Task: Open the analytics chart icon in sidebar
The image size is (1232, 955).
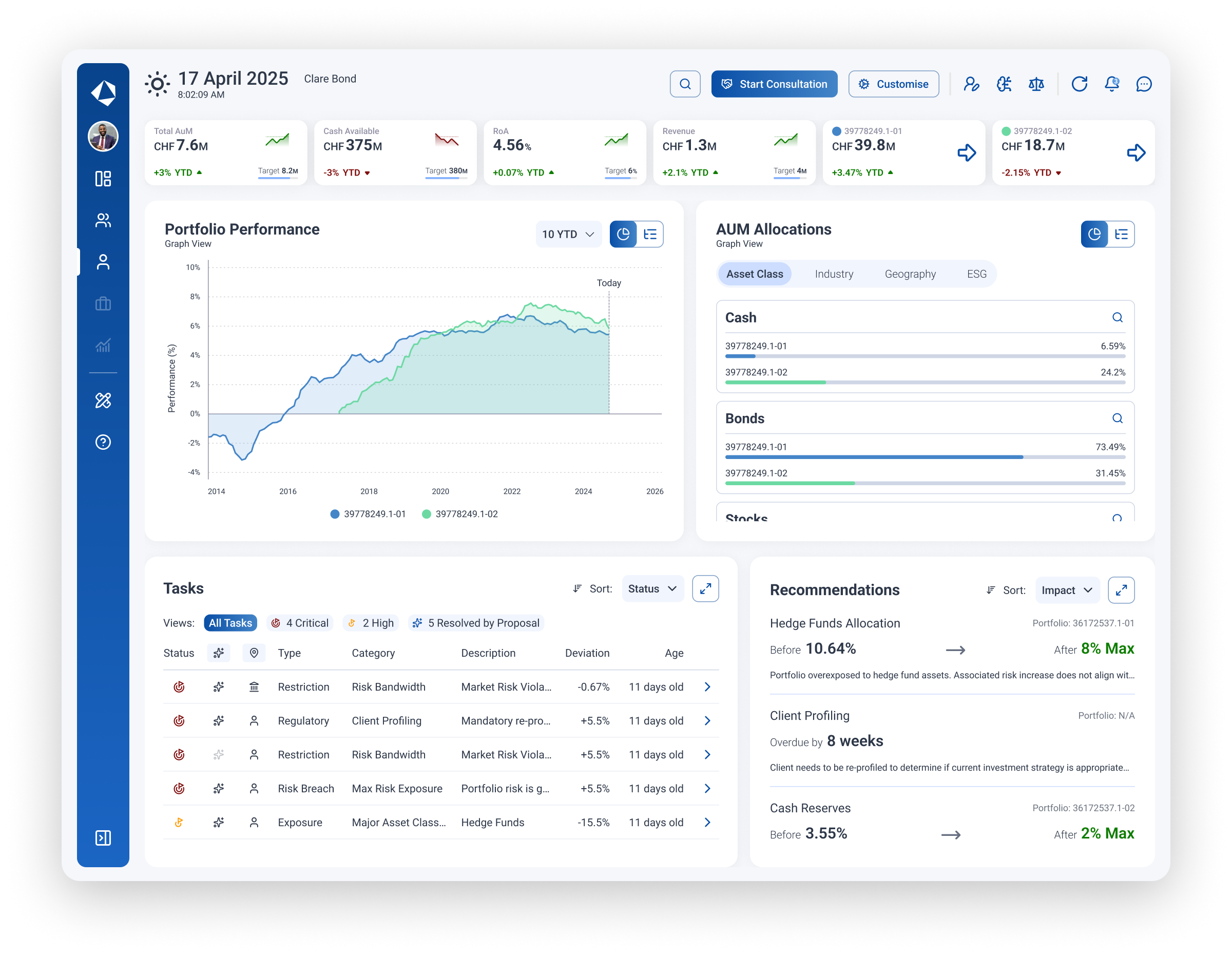Action: click(103, 345)
